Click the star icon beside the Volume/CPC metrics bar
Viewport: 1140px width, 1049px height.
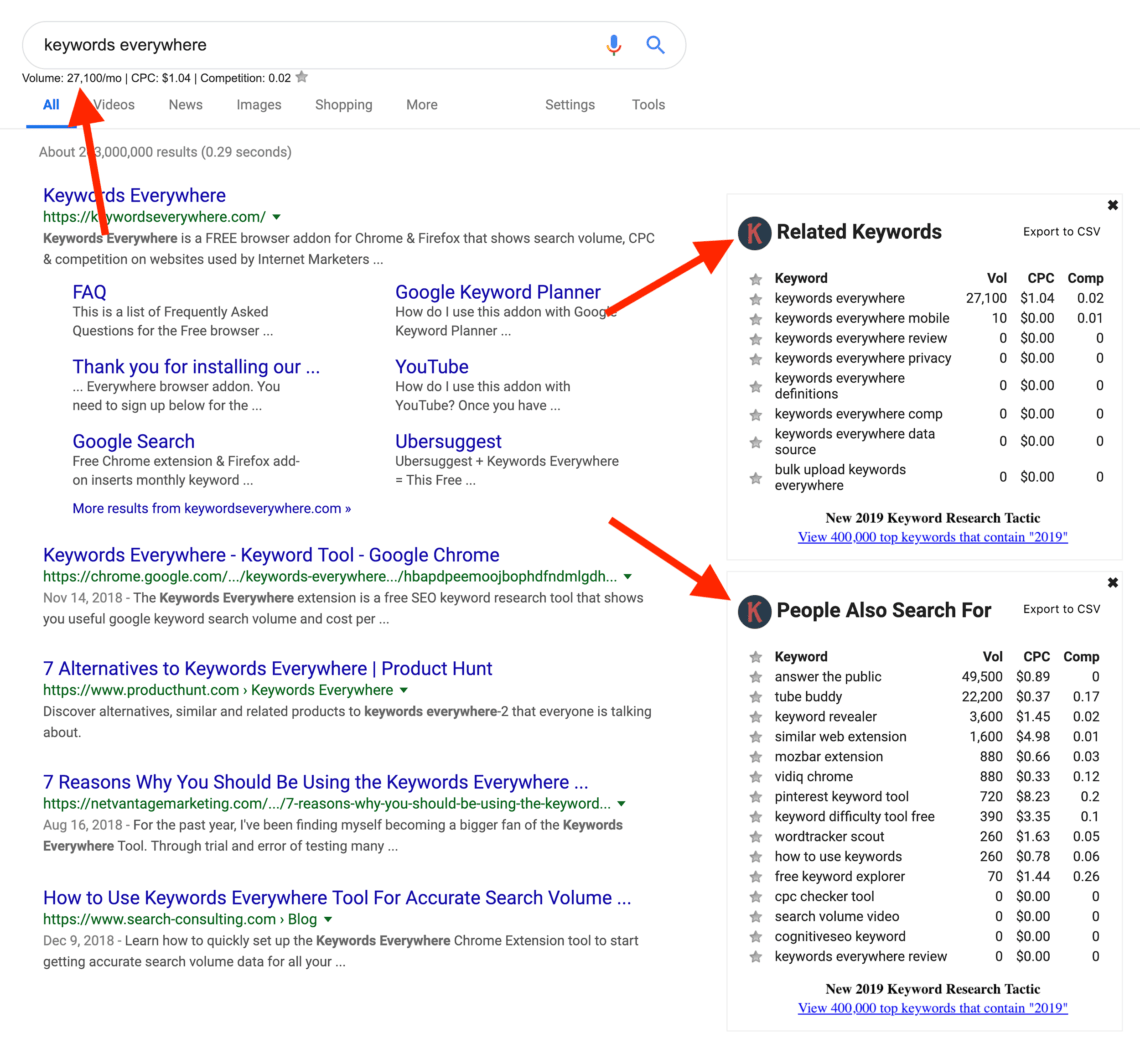click(x=301, y=76)
